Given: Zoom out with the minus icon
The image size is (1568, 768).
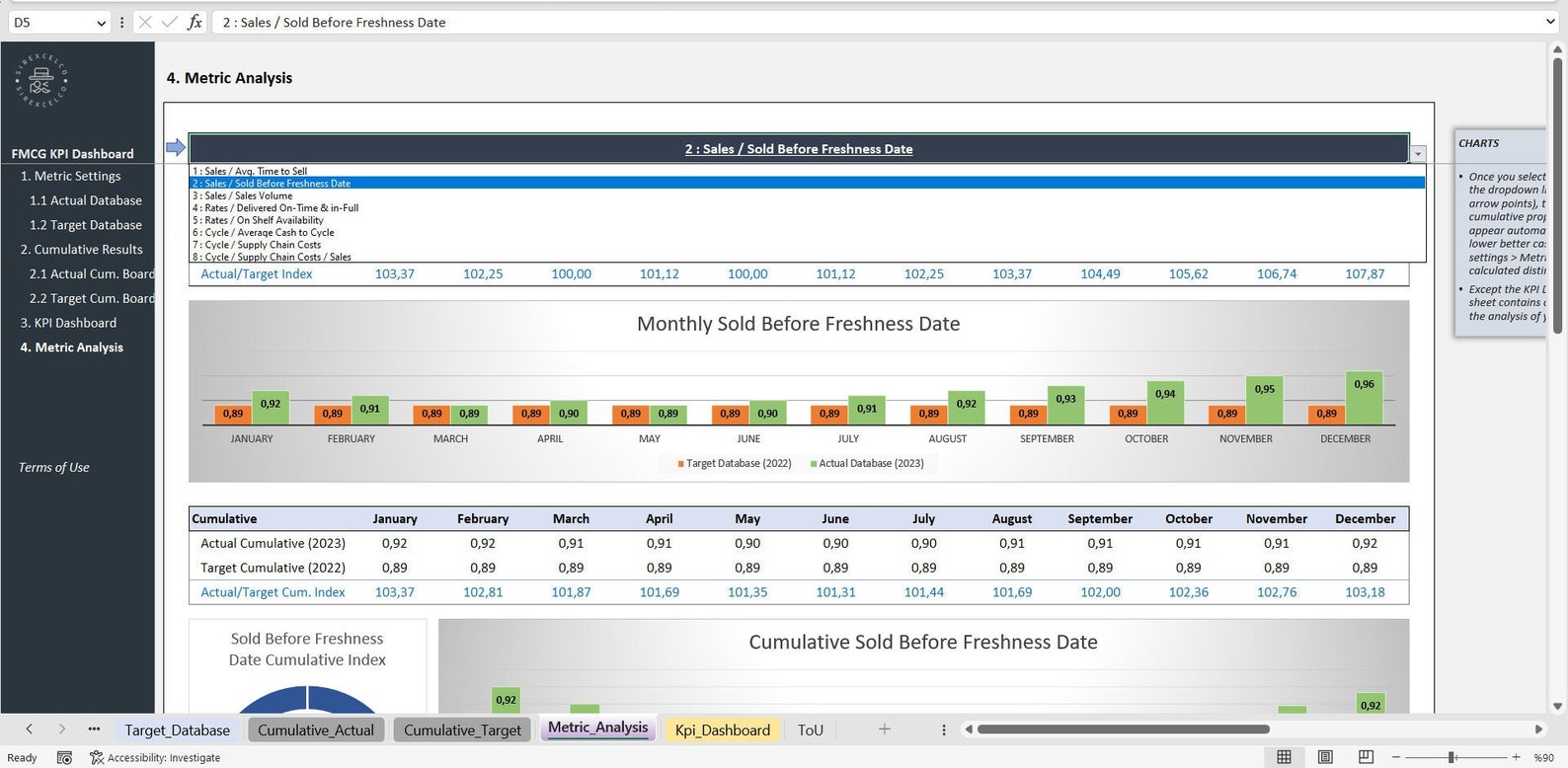Looking at the screenshot, I should click(x=1396, y=757).
